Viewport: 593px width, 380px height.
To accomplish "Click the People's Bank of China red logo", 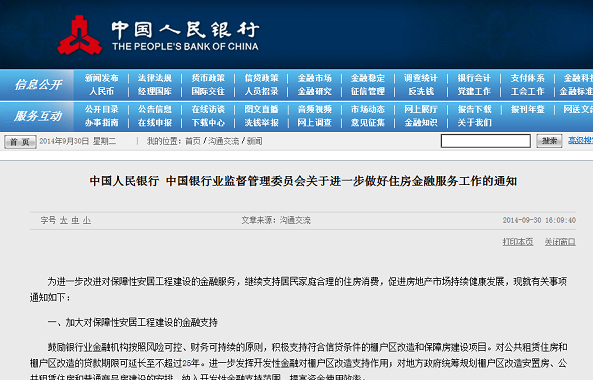I will coord(79,35).
